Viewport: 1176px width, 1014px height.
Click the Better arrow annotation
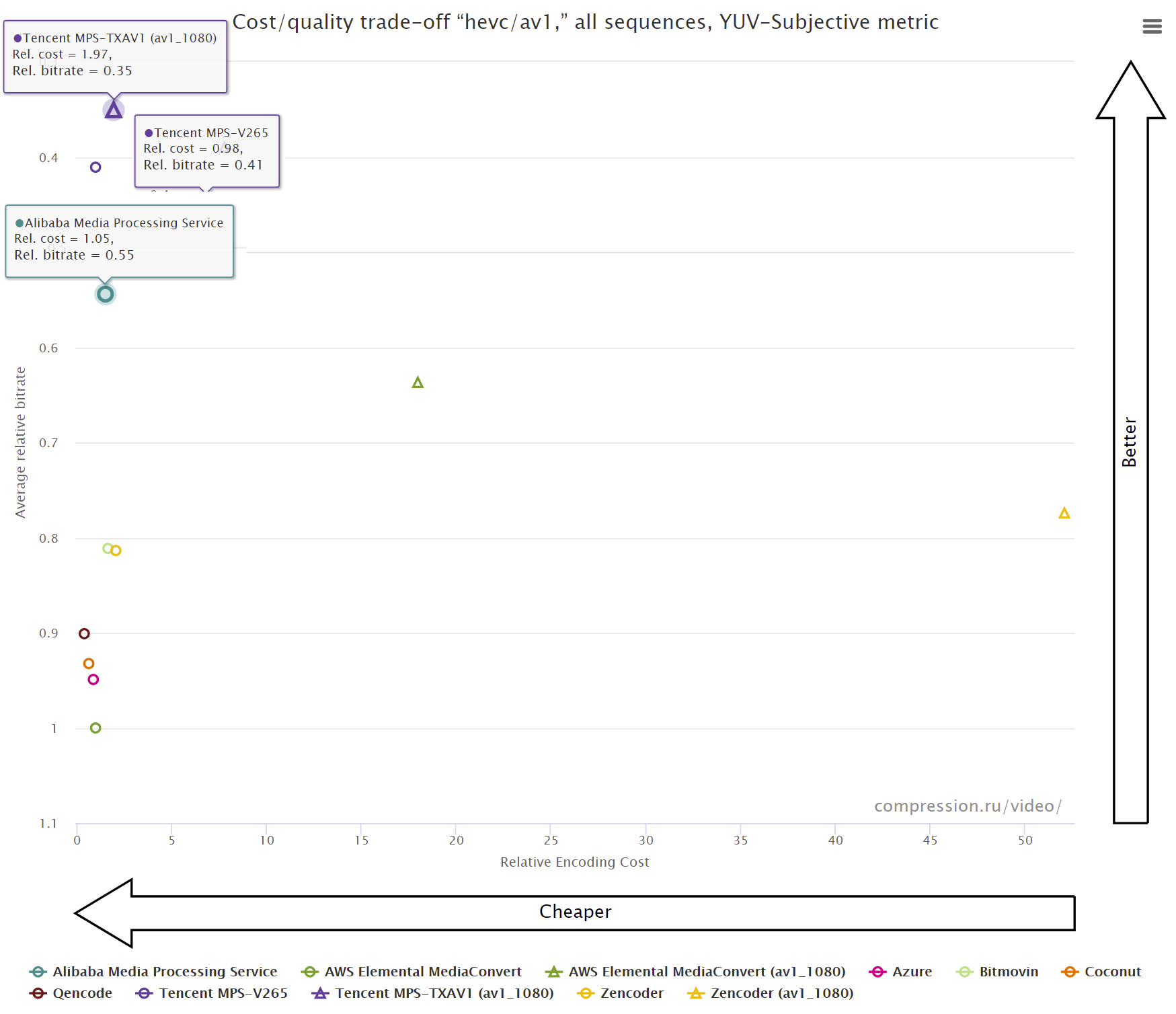pyautogui.click(x=1130, y=442)
